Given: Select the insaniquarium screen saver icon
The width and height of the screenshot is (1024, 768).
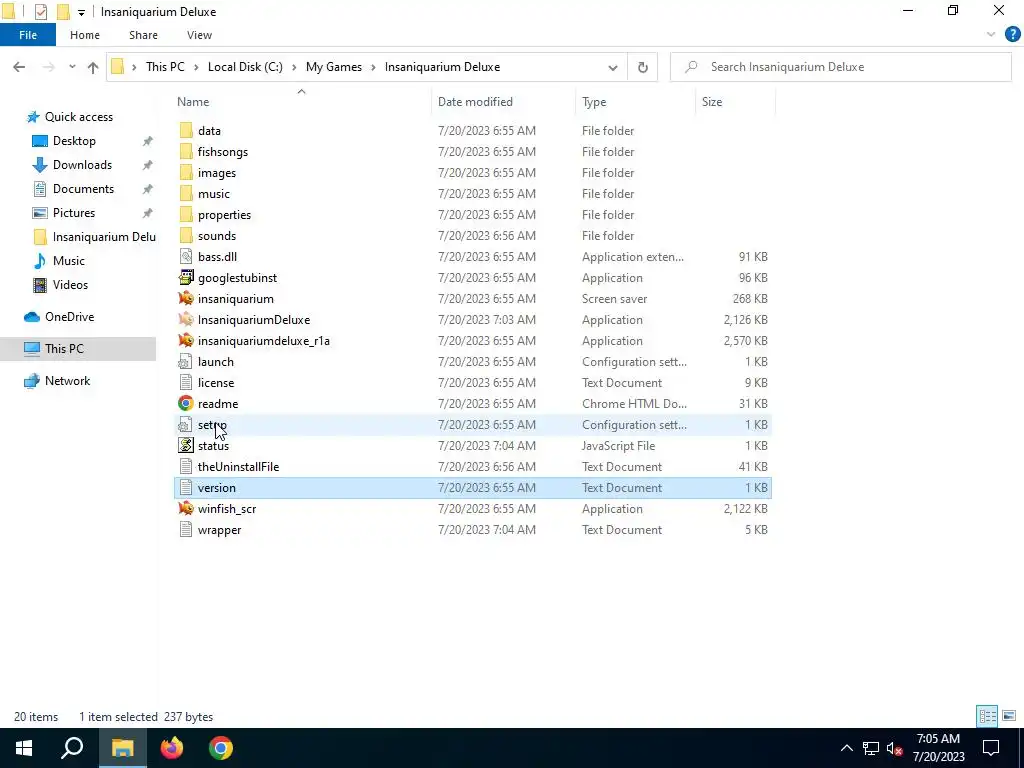Looking at the screenshot, I should click(x=186, y=298).
